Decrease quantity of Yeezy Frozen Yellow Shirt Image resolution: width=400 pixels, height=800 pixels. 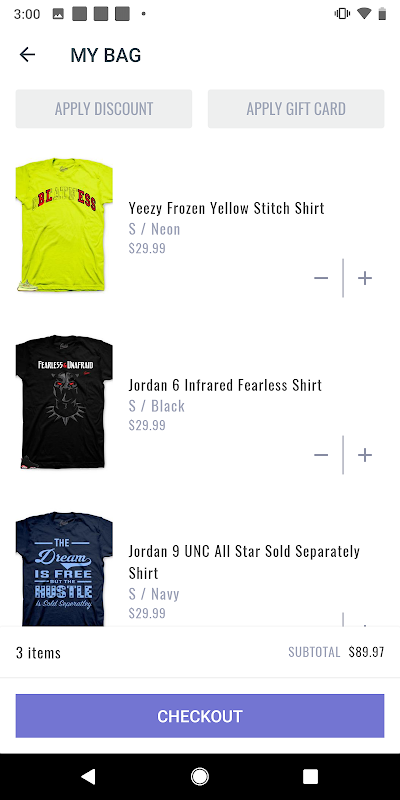point(321,278)
